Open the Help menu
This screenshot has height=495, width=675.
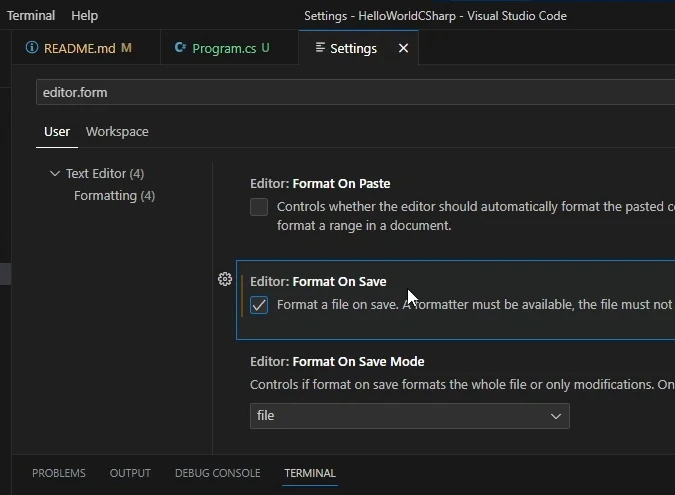click(x=85, y=15)
